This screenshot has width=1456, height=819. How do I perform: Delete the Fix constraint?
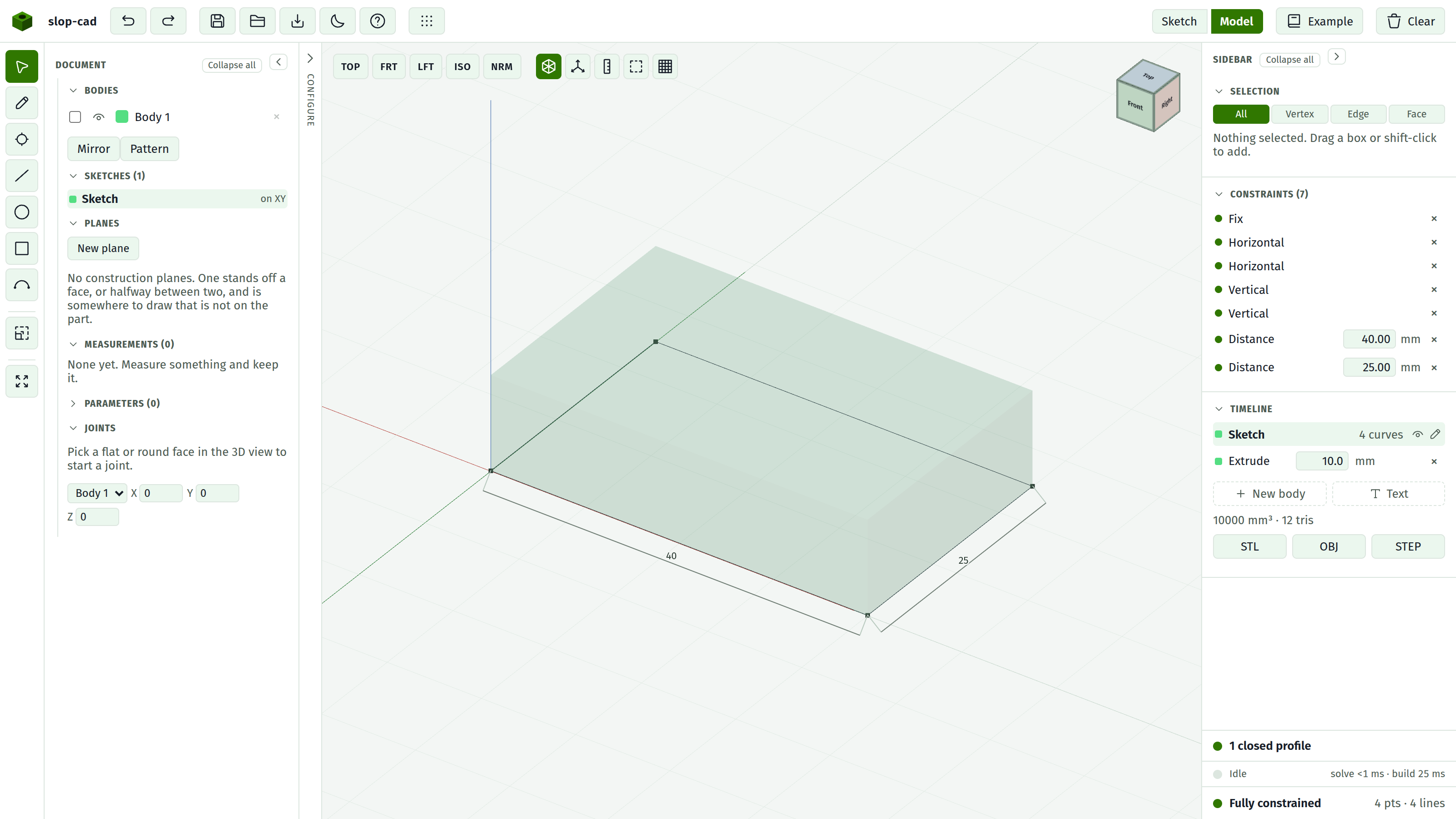pos(1434,219)
